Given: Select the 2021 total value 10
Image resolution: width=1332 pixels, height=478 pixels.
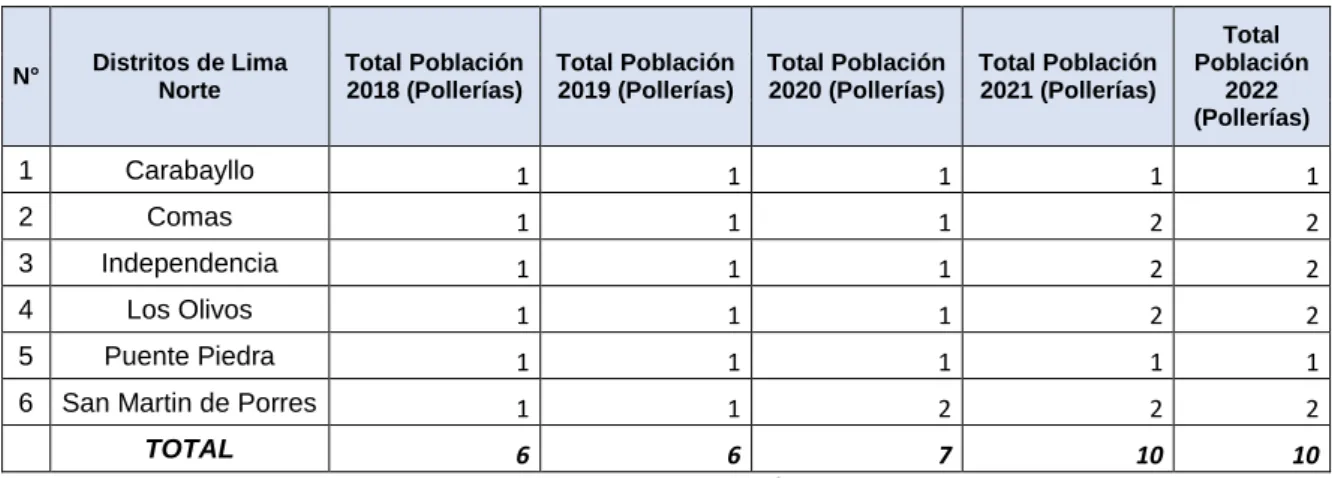Looking at the screenshot, I should tap(1066, 448).
